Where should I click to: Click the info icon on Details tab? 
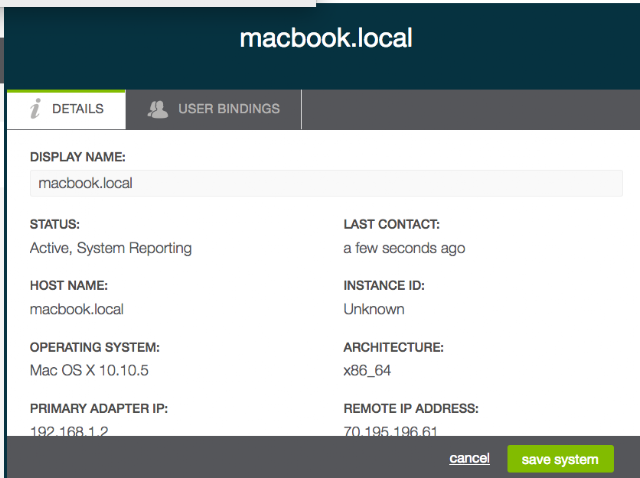36,109
